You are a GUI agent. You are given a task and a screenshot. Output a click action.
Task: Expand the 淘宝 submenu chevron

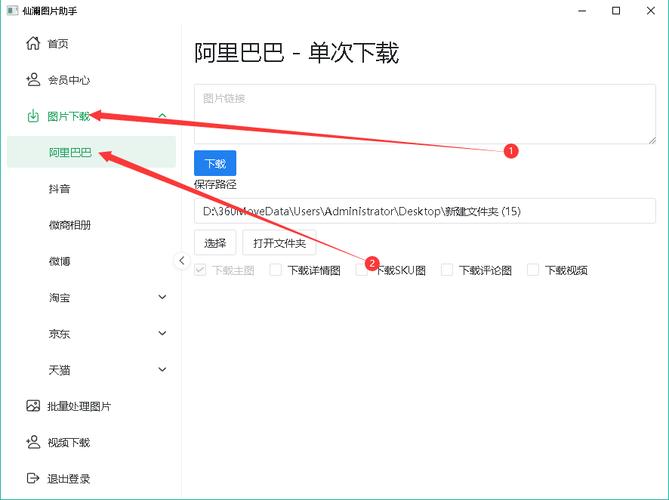[162, 297]
